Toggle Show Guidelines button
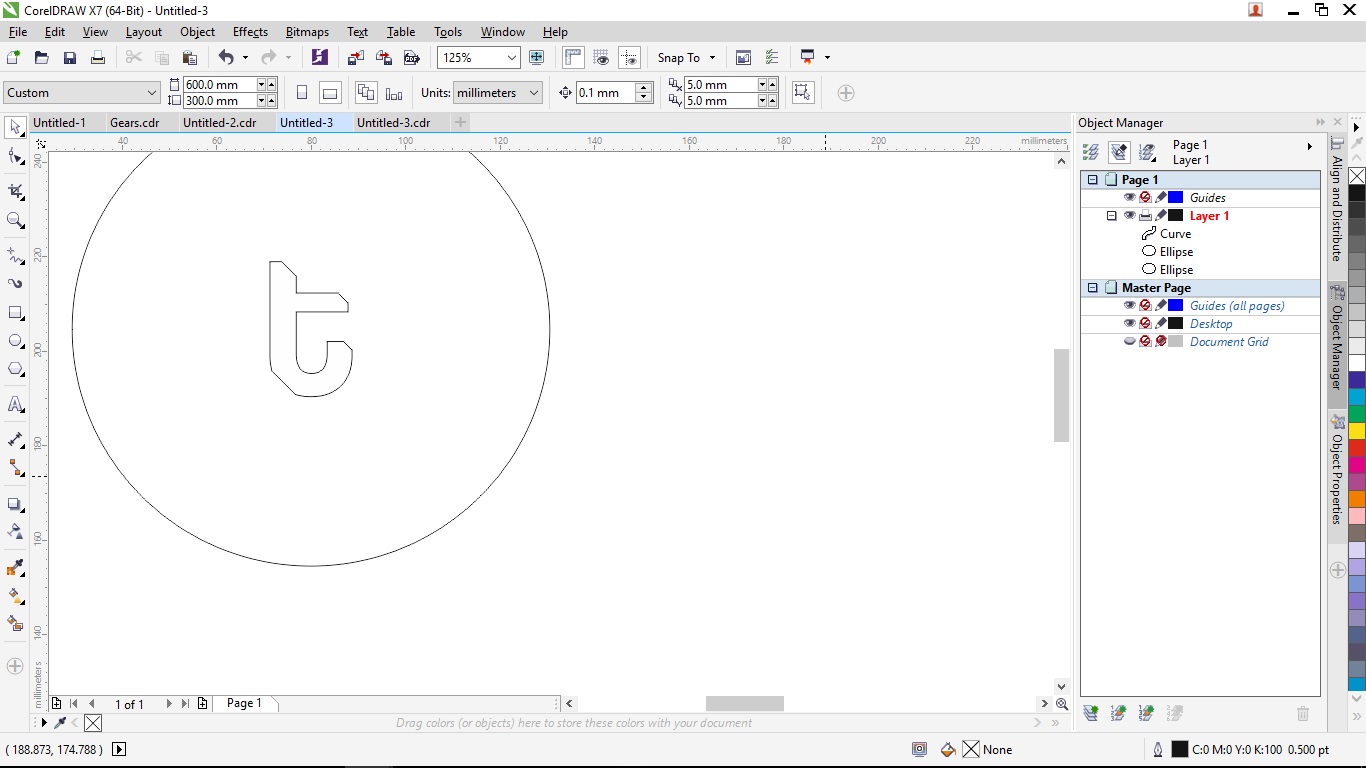1366x768 pixels. (629, 58)
